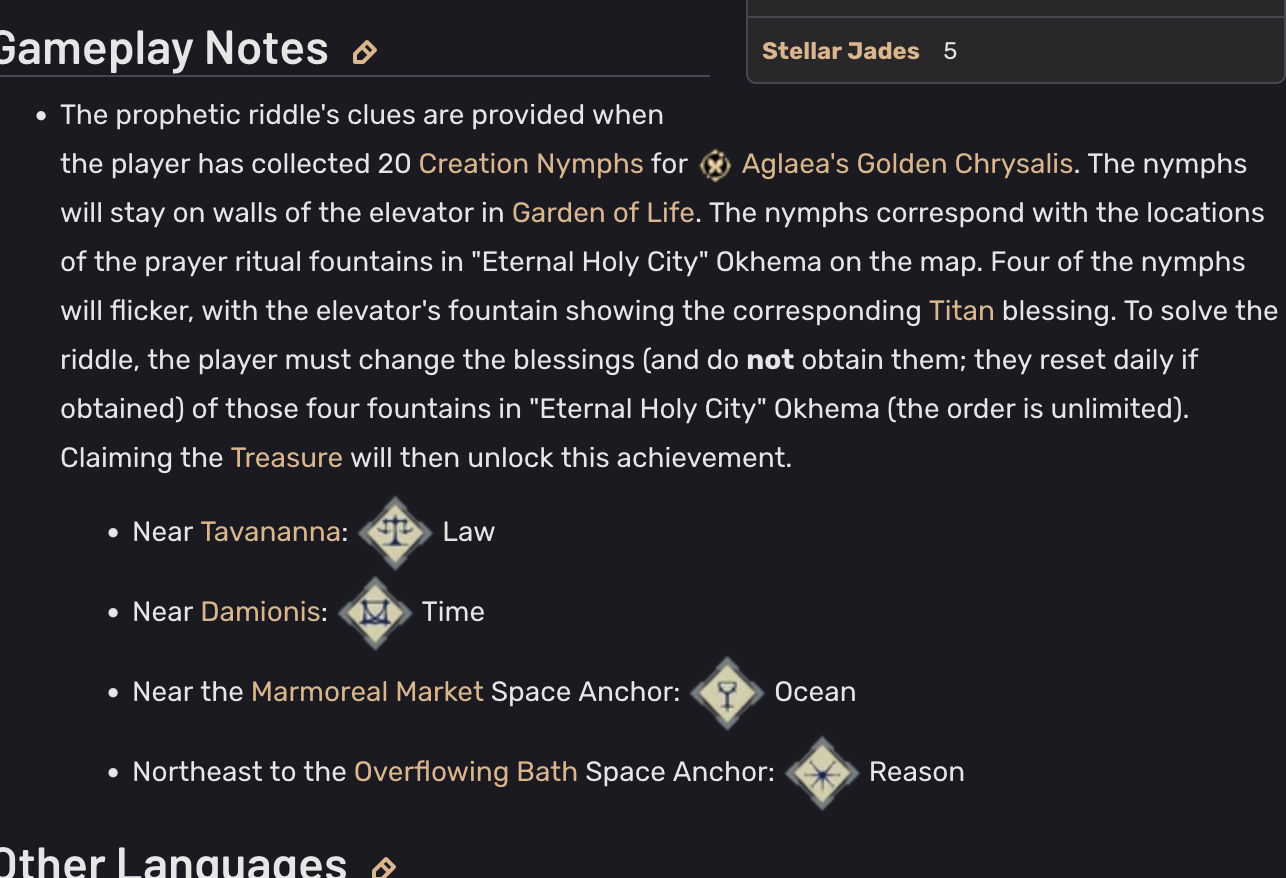Click the Reason star blessing icon
The image size is (1286, 878).
pos(822,772)
